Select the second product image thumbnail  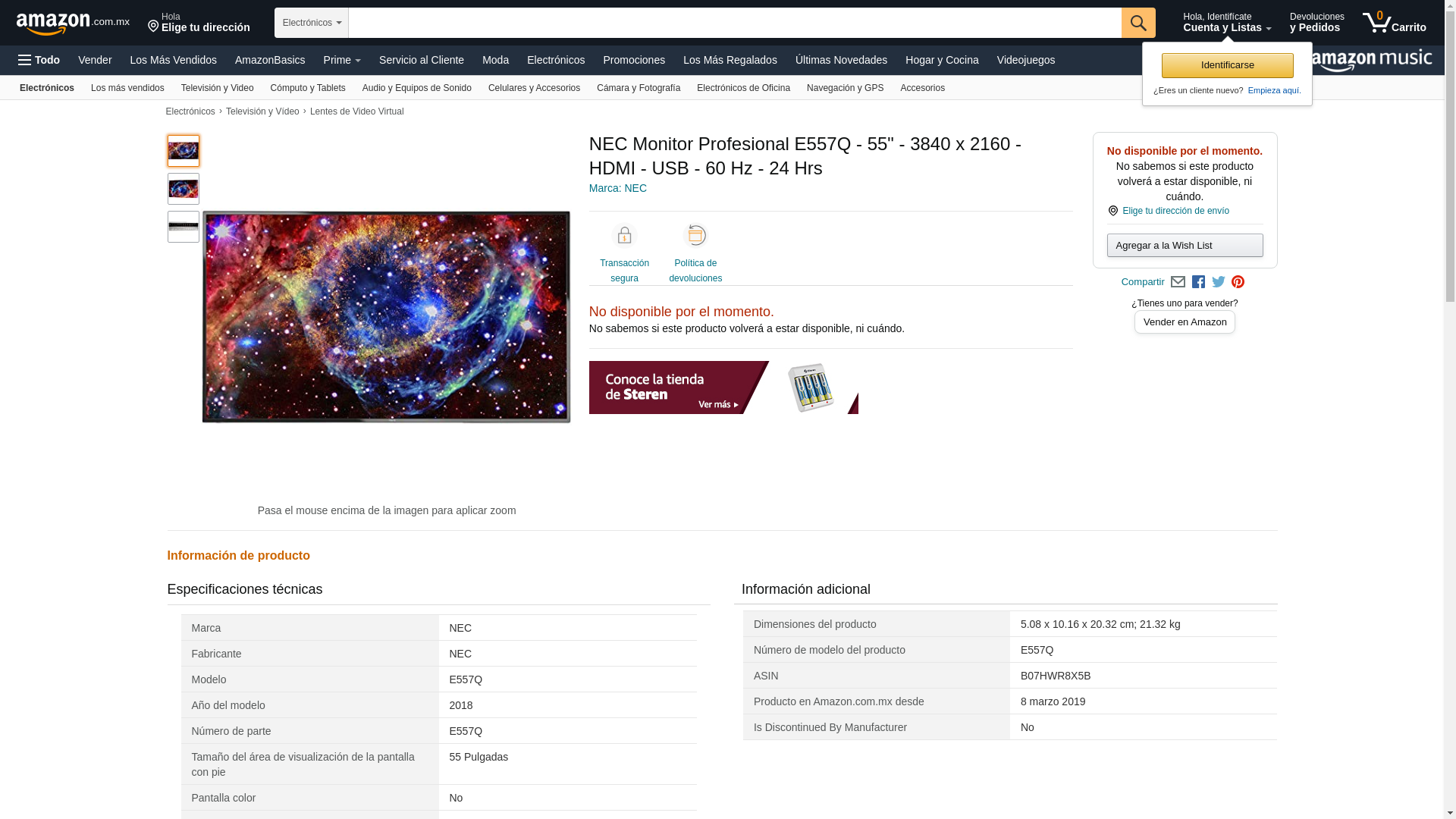pyautogui.click(x=184, y=189)
